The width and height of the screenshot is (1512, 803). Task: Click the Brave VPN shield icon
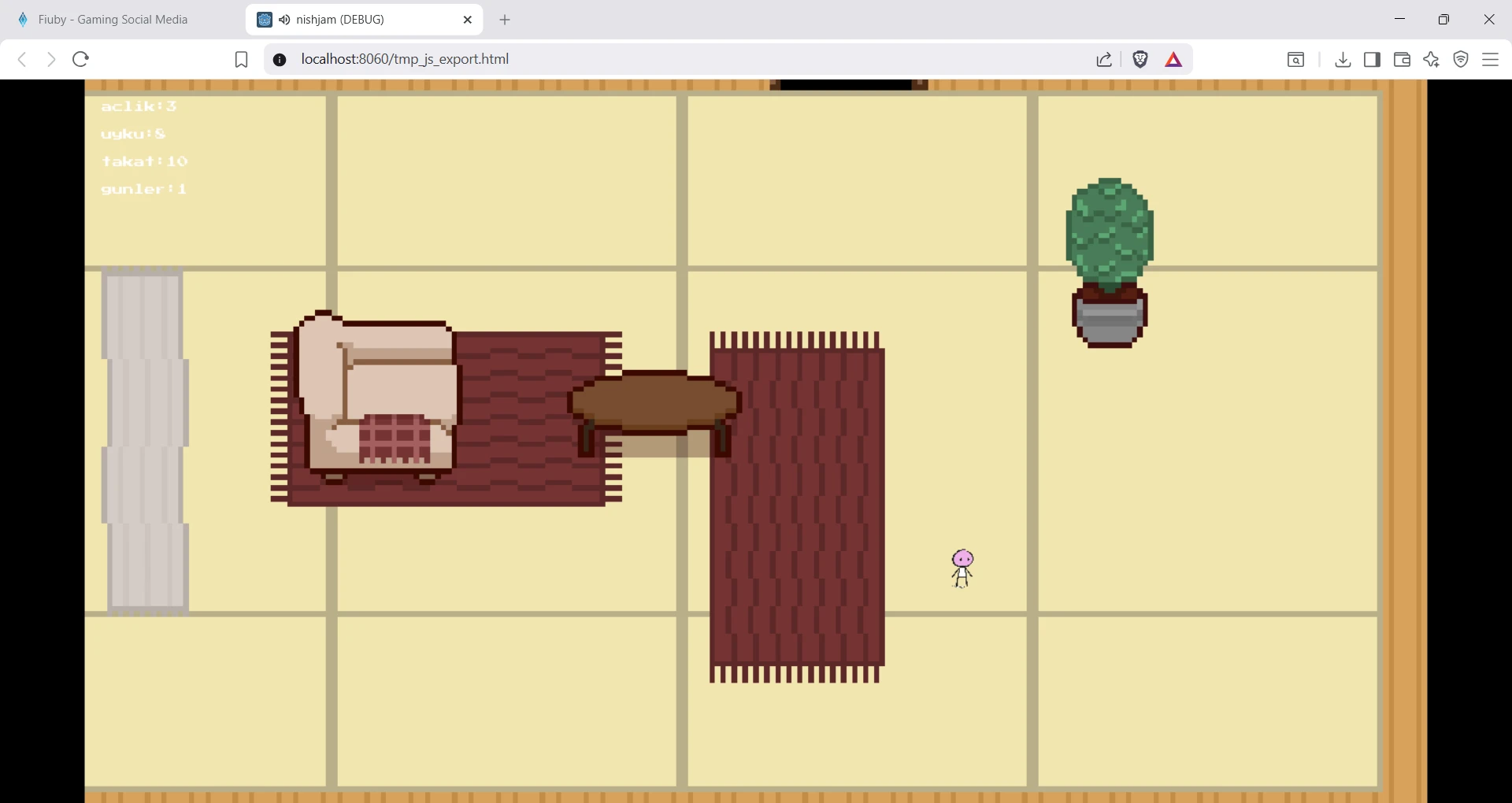pos(1461,59)
